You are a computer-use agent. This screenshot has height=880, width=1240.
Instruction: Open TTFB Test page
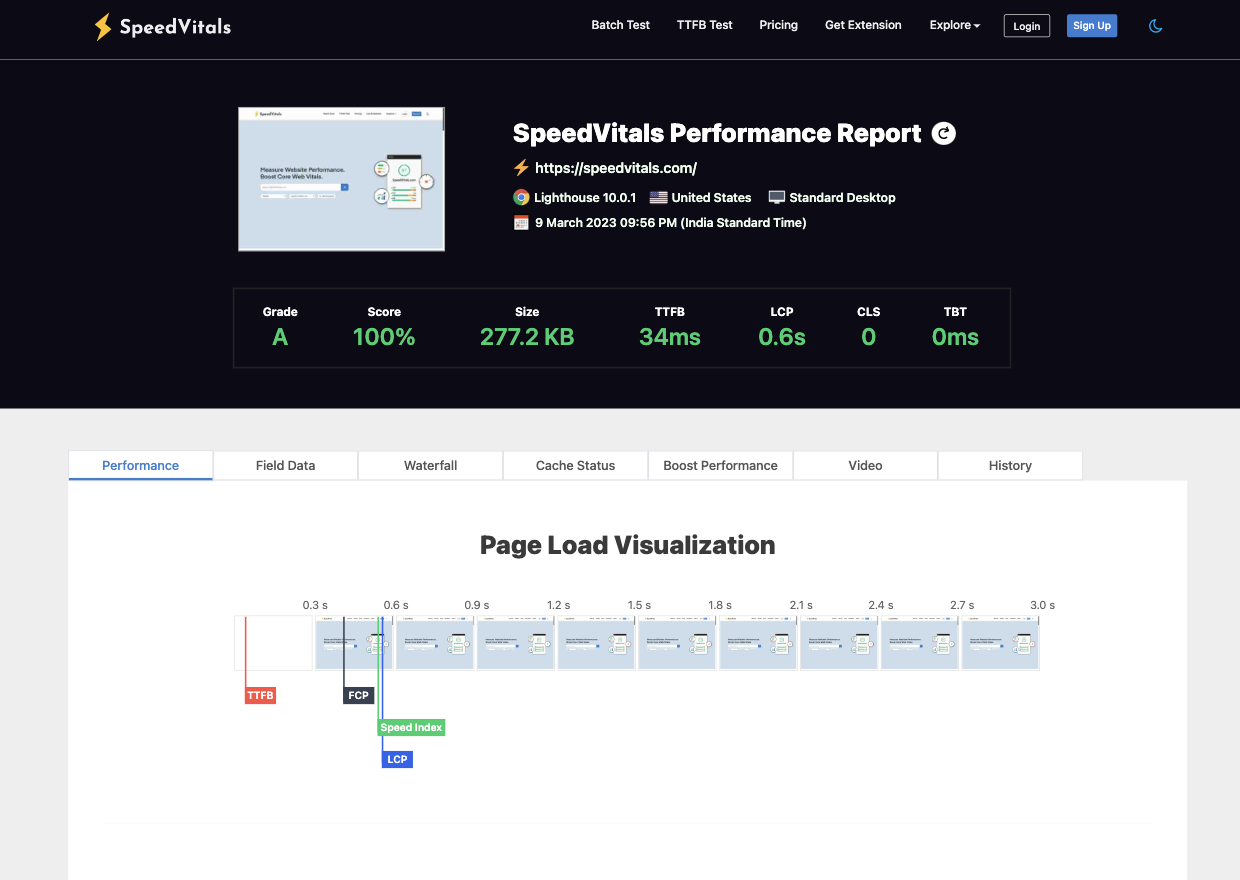pos(705,25)
